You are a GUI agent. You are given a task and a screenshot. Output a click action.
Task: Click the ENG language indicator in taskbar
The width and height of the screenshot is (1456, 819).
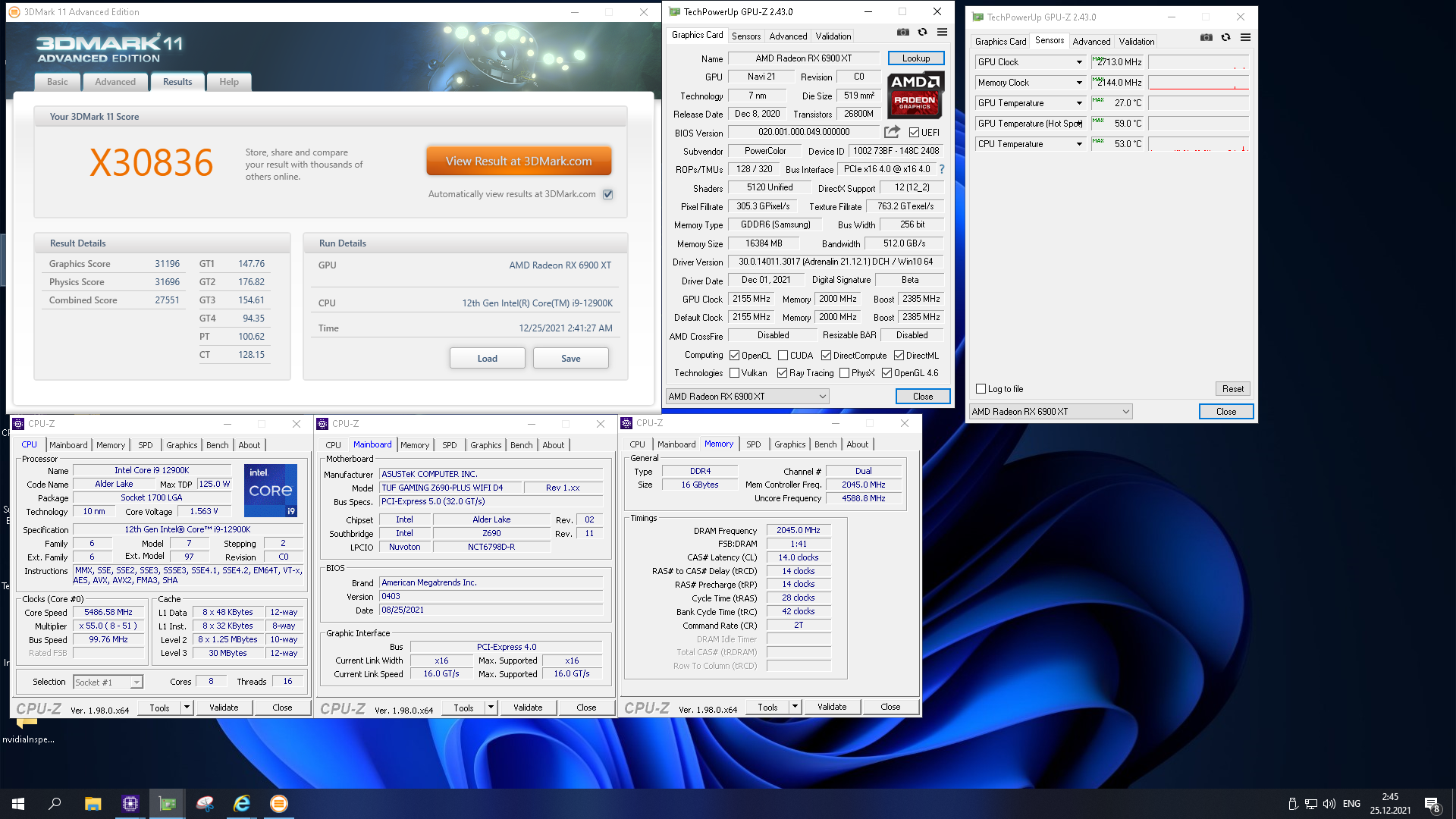coord(1351,804)
